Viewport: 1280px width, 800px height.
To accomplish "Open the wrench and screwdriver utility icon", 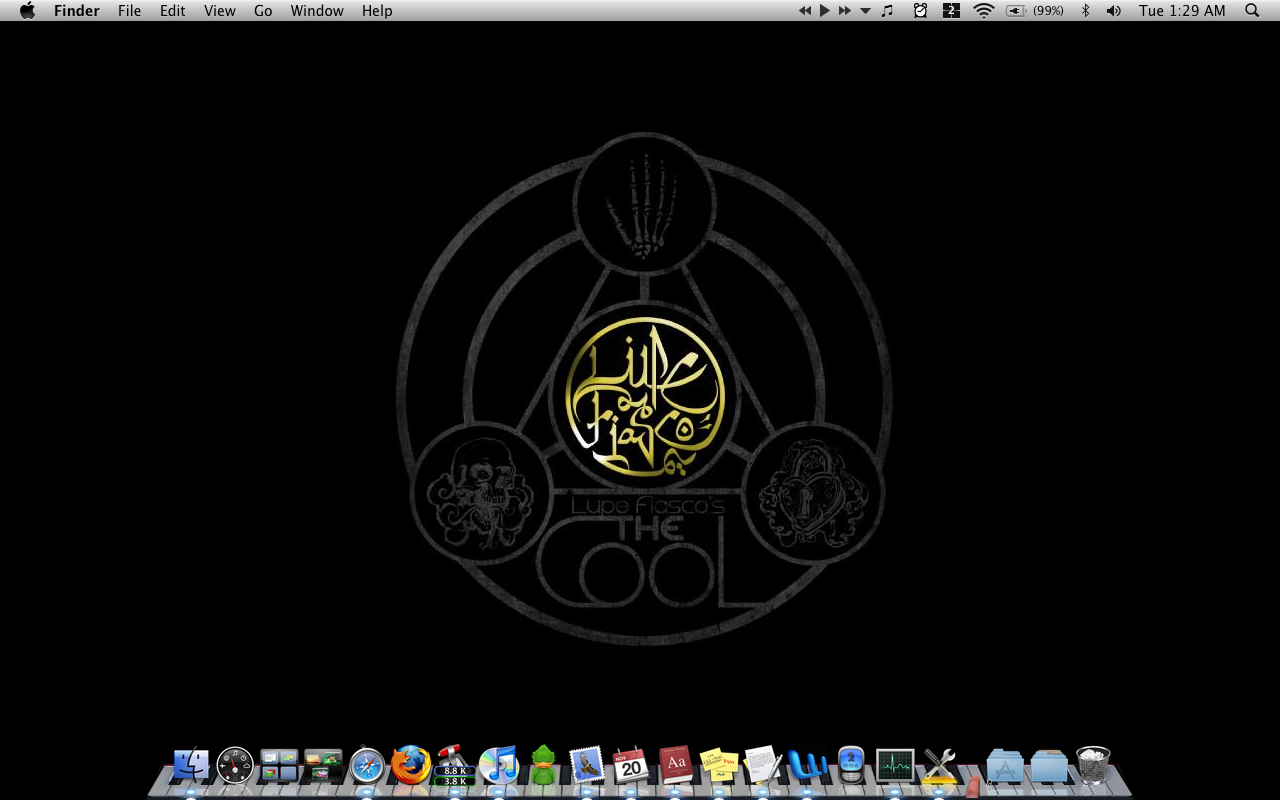I will [939, 766].
